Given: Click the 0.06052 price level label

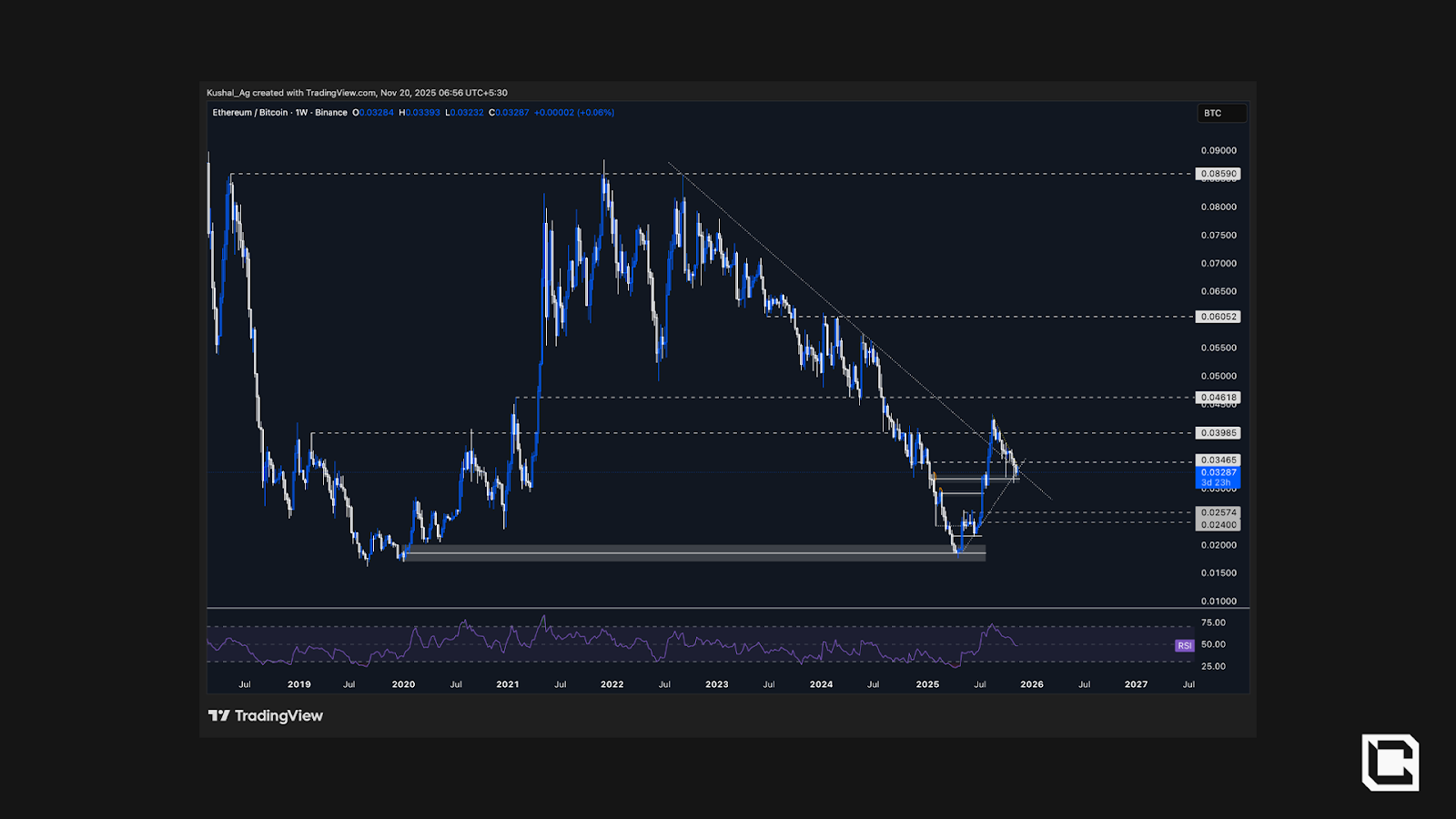Looking at the screenshot, I should pyautogui.click(x=1218, y=317).
